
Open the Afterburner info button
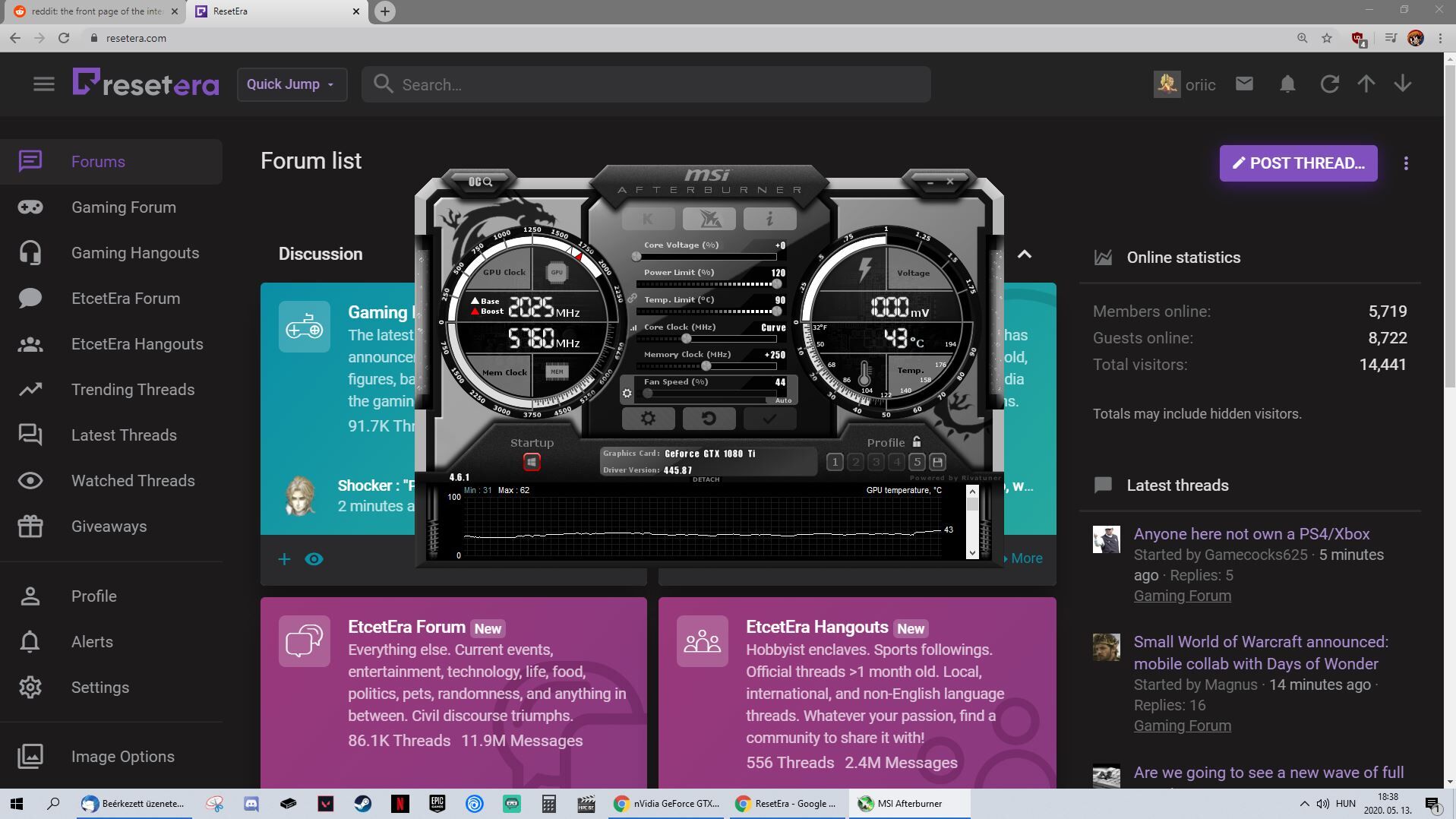769,219
